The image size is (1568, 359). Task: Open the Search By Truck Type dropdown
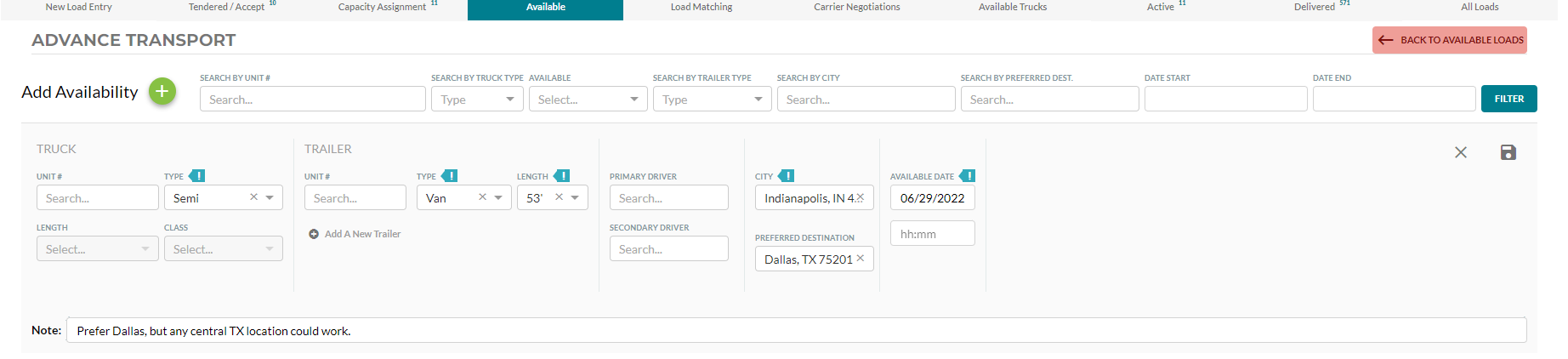(477, 100)
